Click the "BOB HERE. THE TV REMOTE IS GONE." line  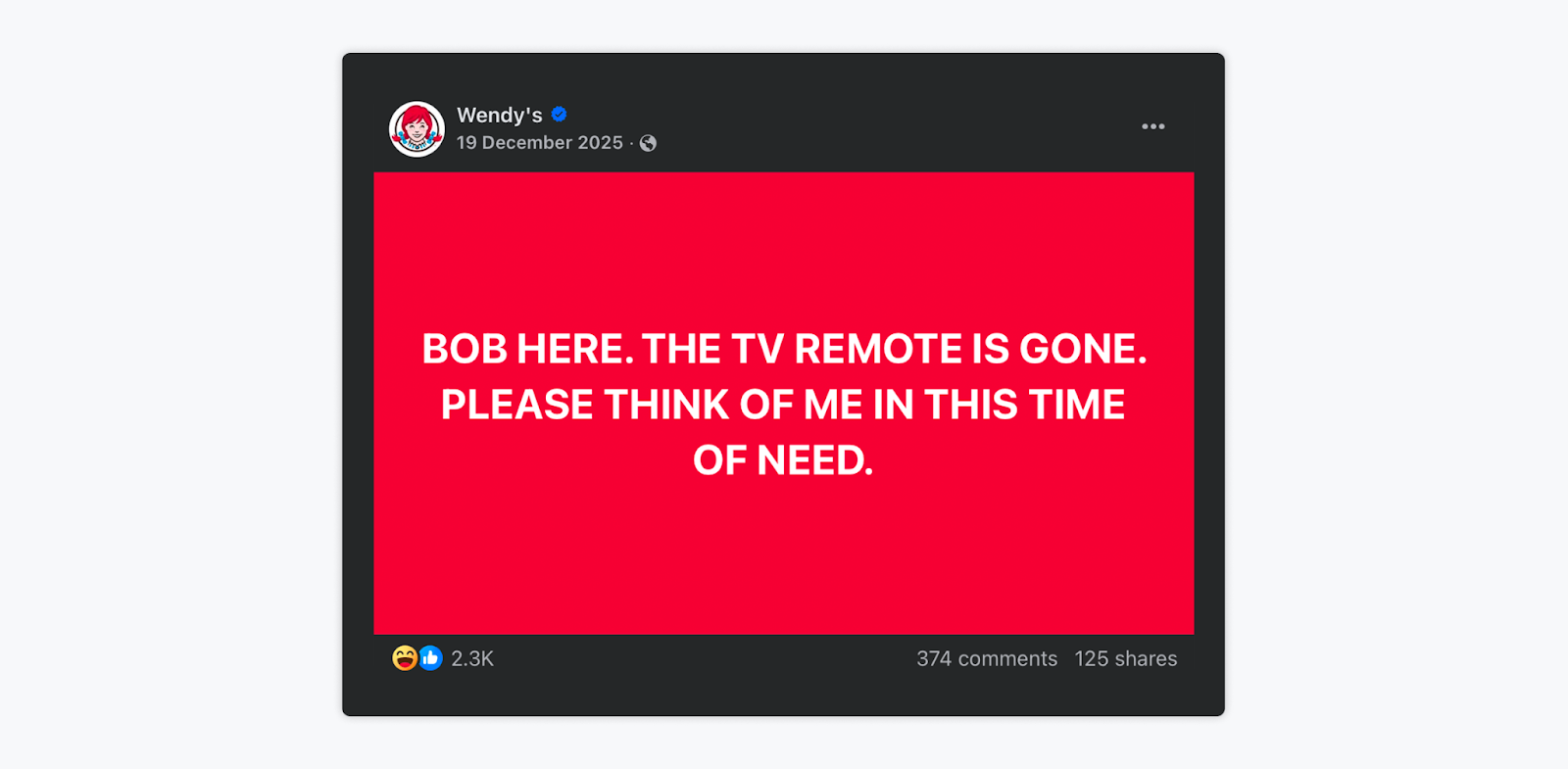click(x=784, y=349)
